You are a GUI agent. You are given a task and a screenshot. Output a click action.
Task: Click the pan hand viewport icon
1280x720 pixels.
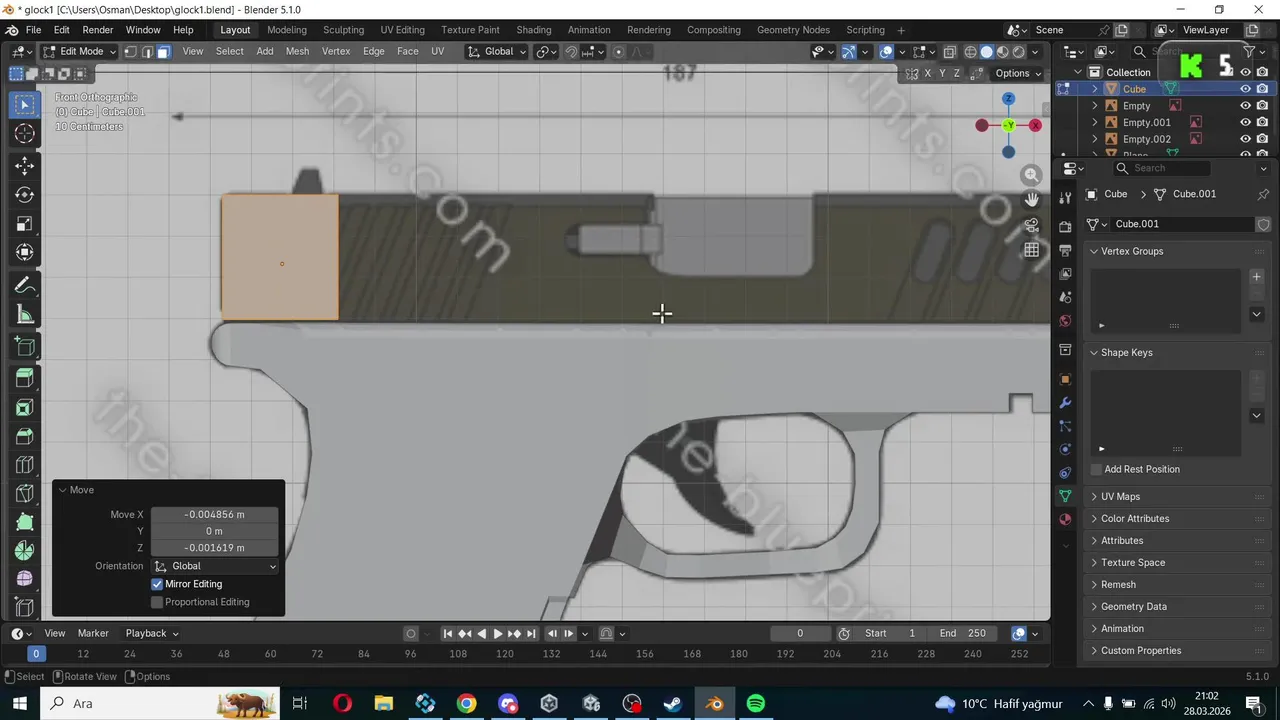tap(1031, 200)
